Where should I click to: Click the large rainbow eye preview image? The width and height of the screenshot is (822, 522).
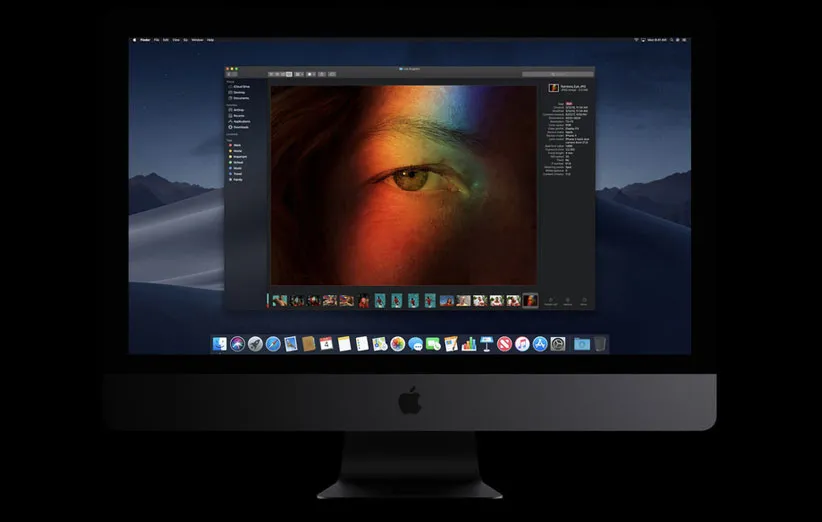403,186
